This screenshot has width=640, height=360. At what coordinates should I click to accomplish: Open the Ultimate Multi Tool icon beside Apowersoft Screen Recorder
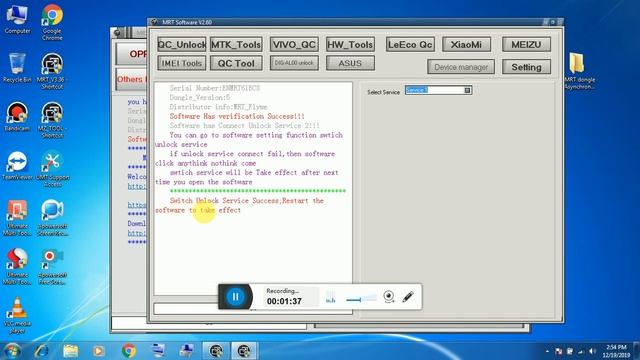pyautogui.click(x=17, y=218)
